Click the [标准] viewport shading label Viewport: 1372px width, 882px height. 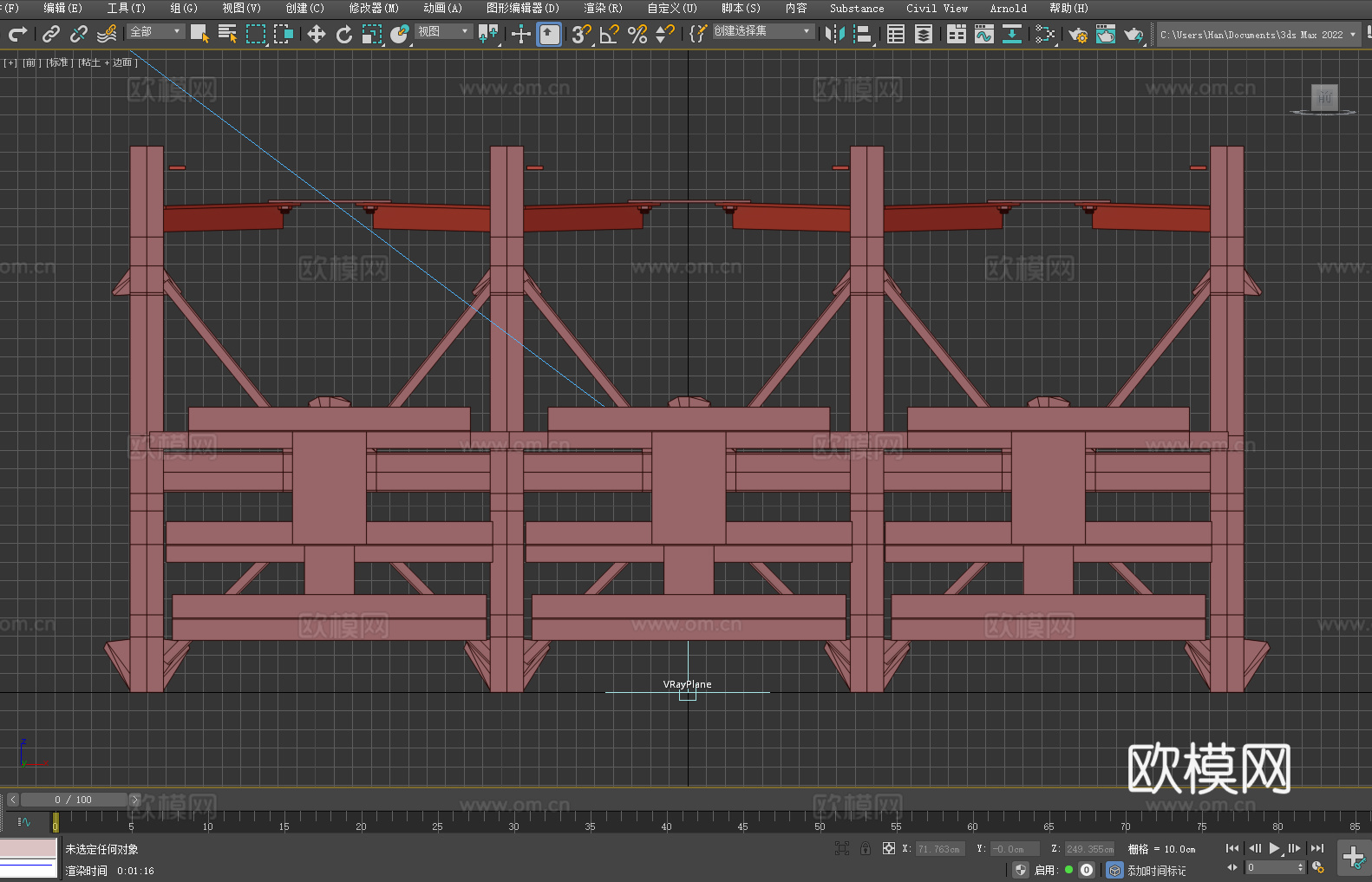tap(59, 62)
